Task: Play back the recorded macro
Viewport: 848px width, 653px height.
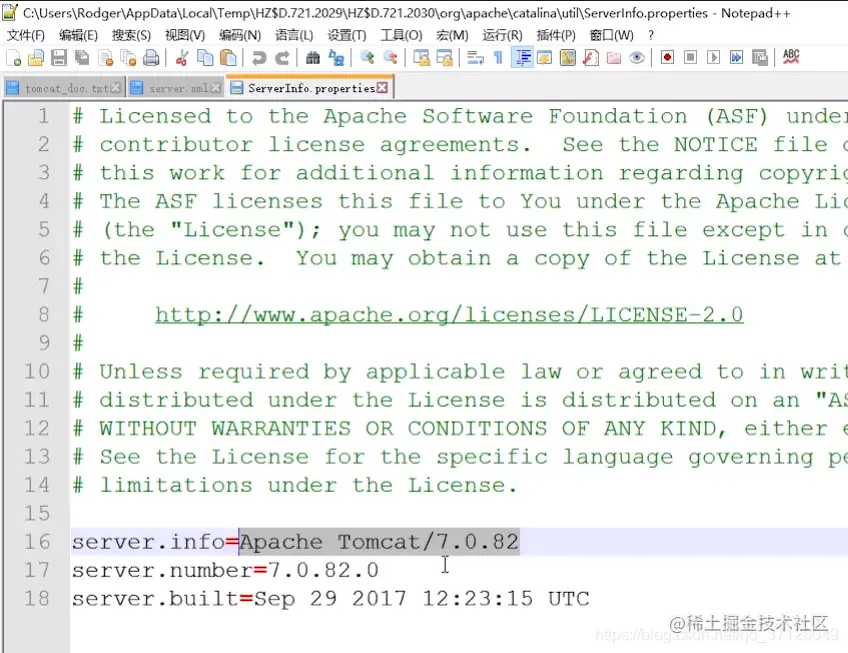Action: coord(713,58)
